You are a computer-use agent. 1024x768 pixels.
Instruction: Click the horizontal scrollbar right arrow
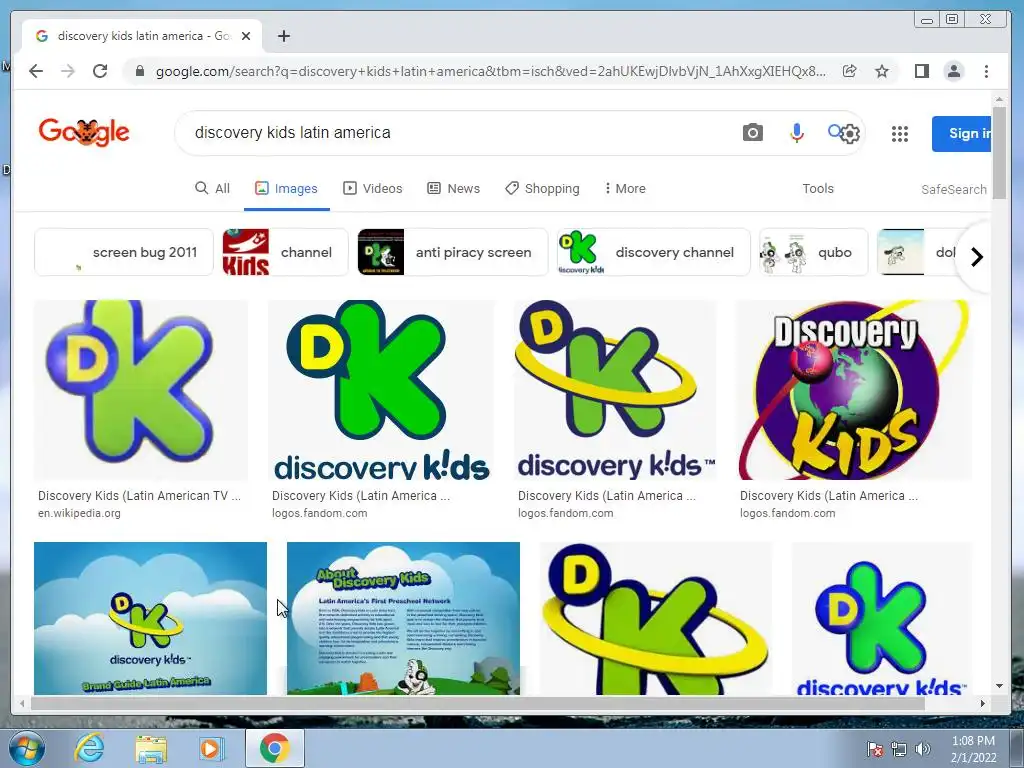(983, 703)
